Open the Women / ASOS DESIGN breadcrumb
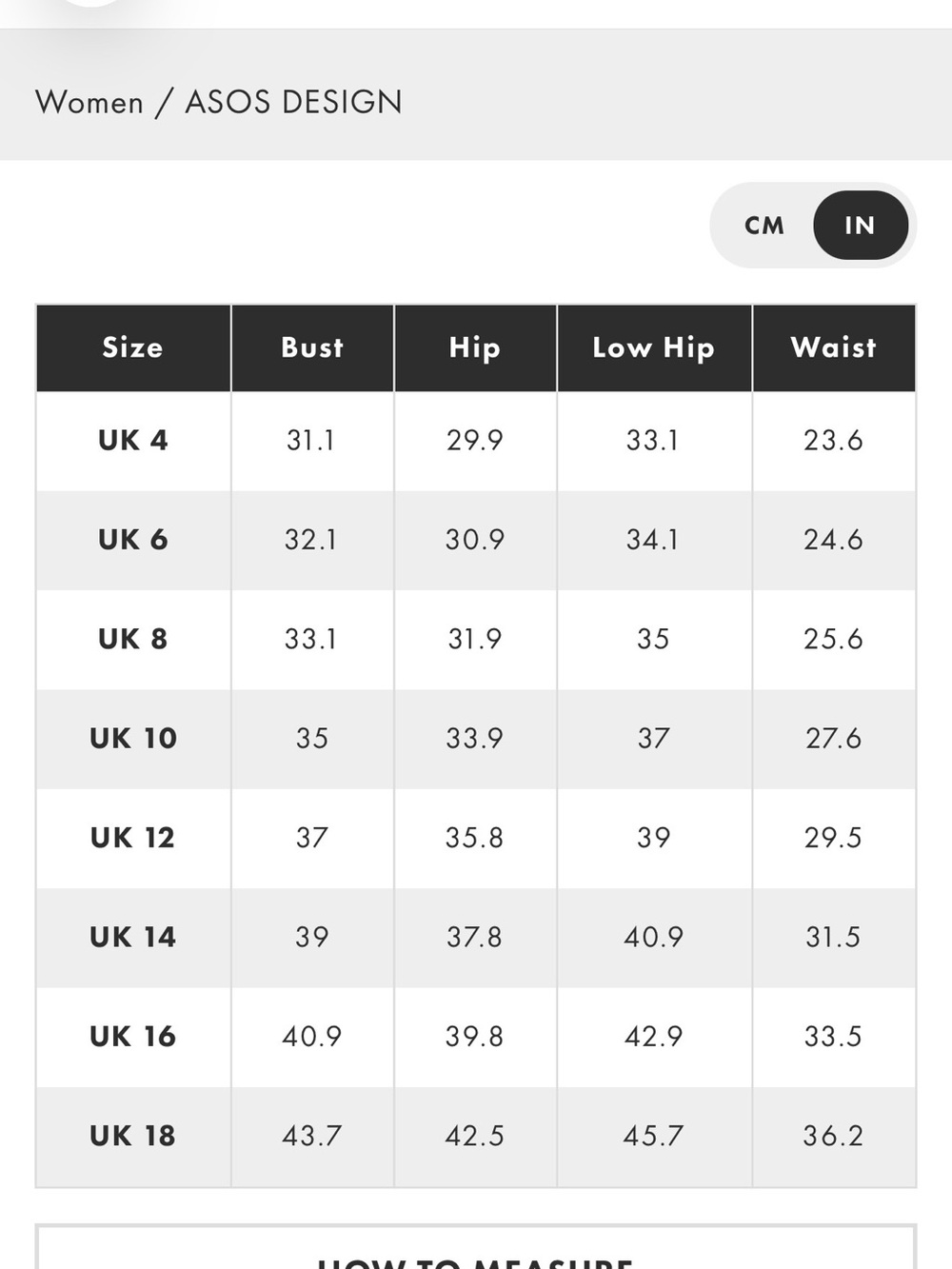Screen dimensions: 952x1269 219,102
